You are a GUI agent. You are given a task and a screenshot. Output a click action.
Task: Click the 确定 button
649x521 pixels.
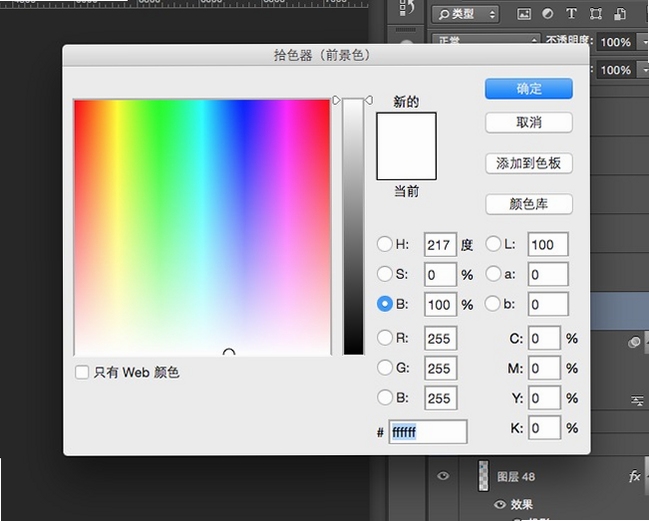[x=529, y=89]
